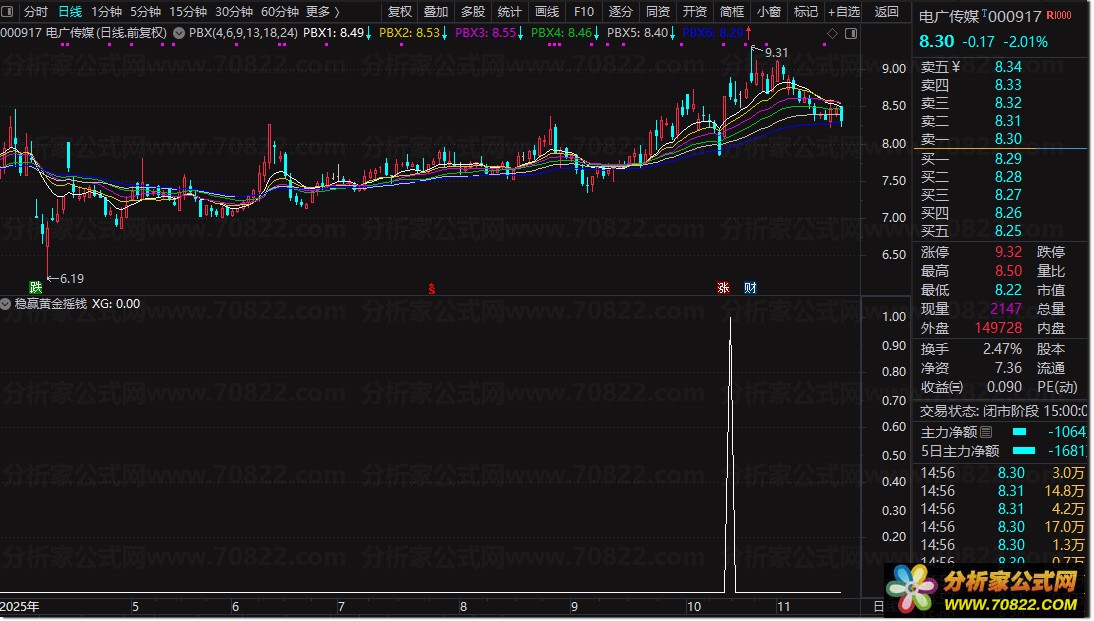The width and height of the screenshot is (1094, 621).
Task: Click the 返回 back button
Action: 887,12
